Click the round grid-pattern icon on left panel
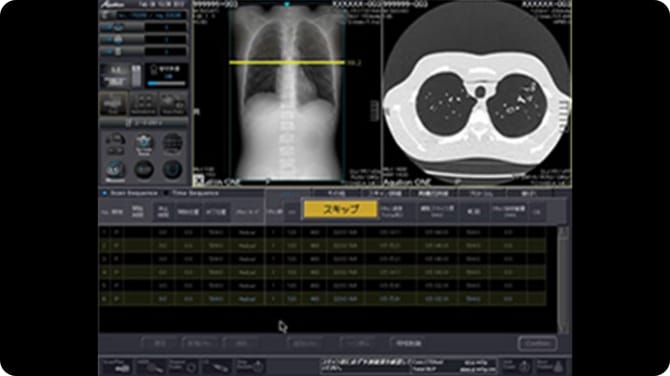The height and width of the screenshot is (376, 670). 173,144
